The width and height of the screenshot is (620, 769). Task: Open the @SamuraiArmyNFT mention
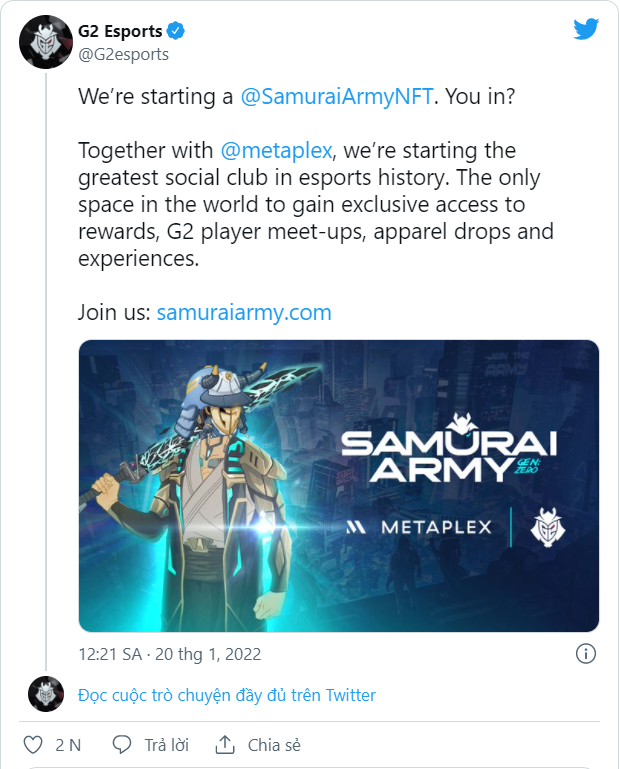click(336, 98)
